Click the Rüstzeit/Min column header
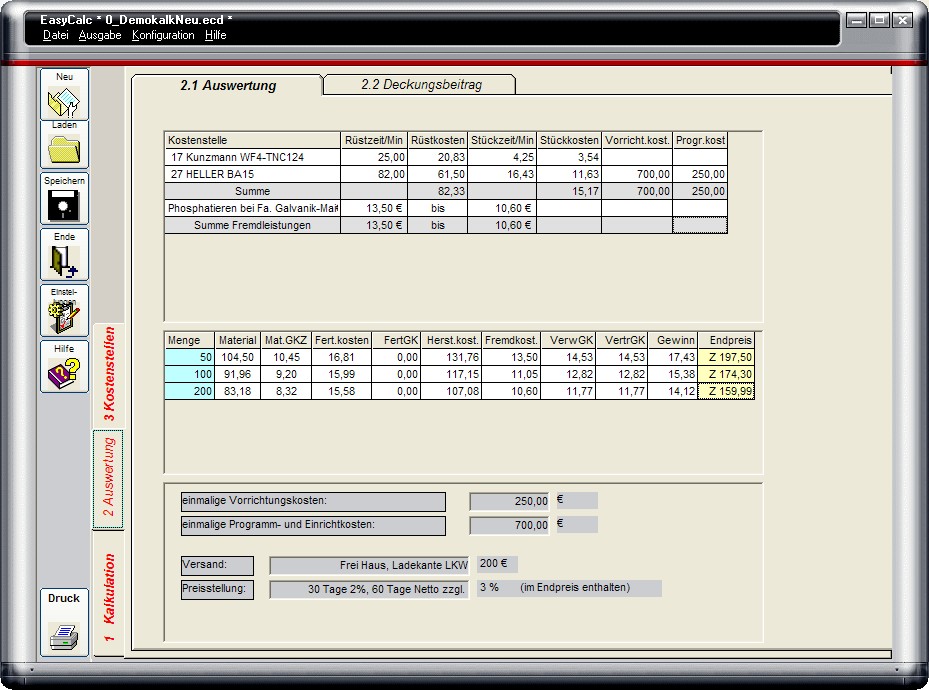The height and width of the screenshot is (690, 929). 374,140
